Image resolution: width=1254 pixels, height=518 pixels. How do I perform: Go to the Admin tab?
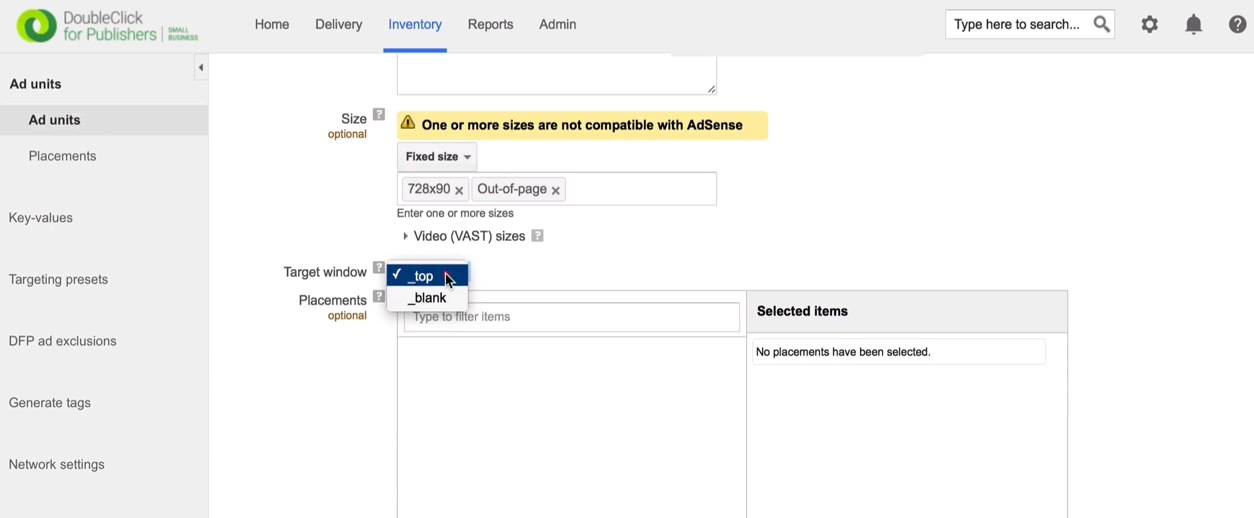(558, 24)
